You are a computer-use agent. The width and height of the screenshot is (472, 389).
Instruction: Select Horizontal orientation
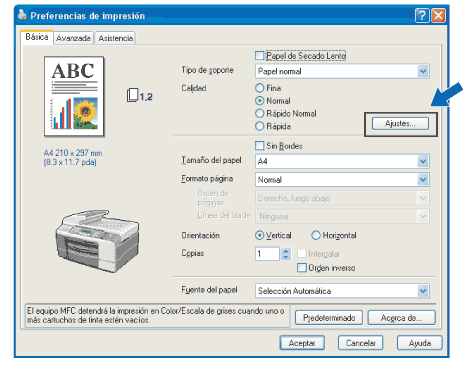[x=316, y=235]
